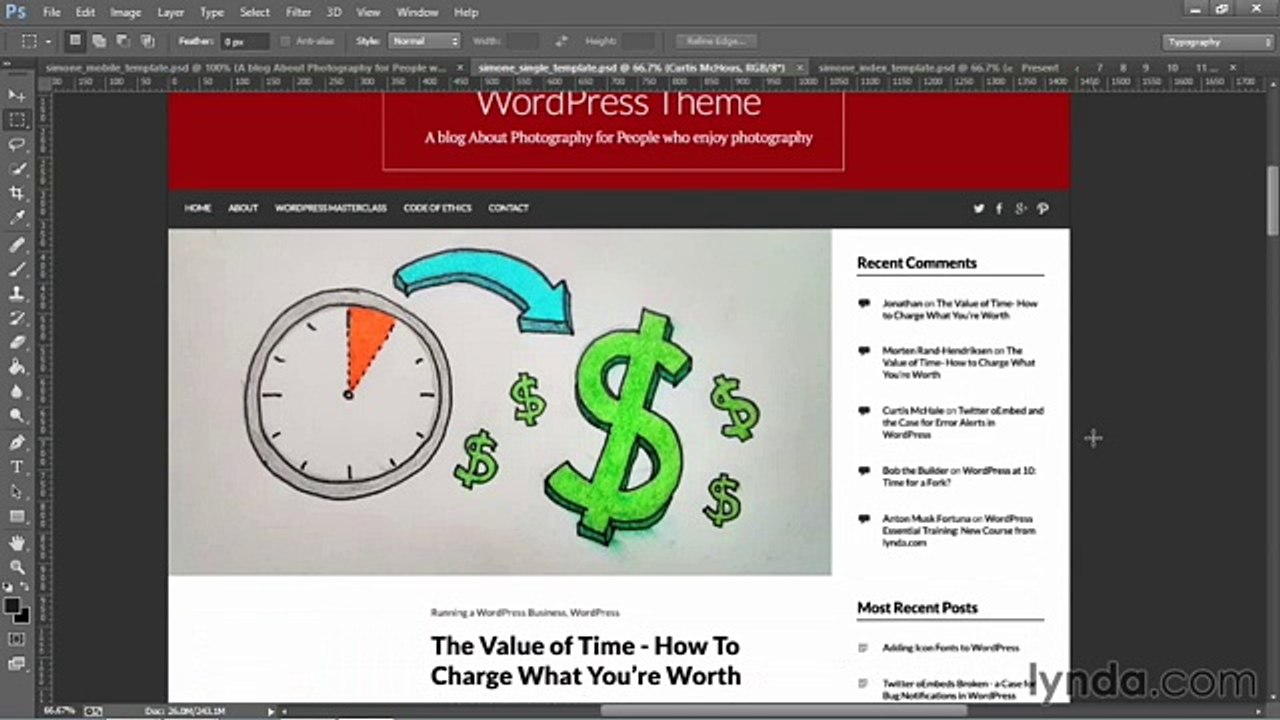Select the Pen tool
Viewport: 1280px width, 720px height.
(17, 443)
